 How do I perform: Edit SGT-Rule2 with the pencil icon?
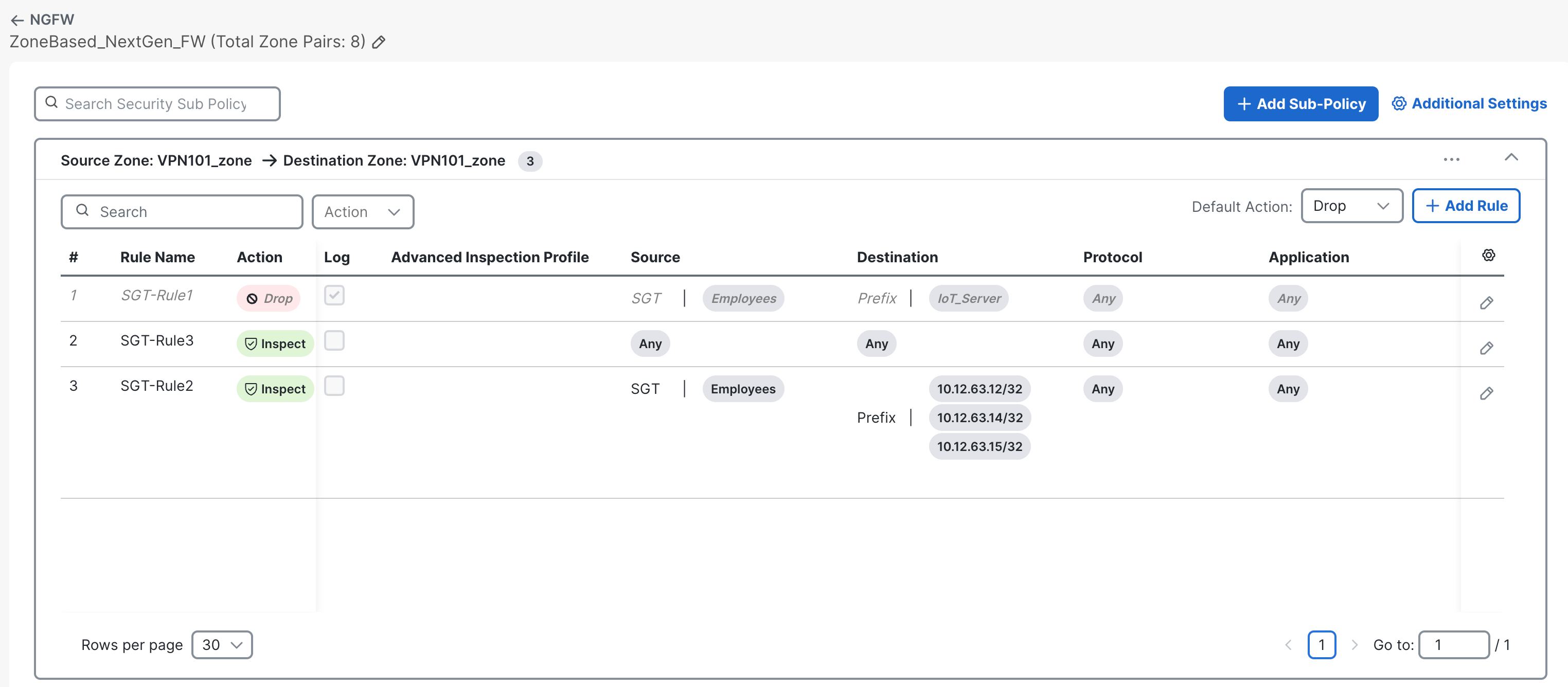(1486, 393)
